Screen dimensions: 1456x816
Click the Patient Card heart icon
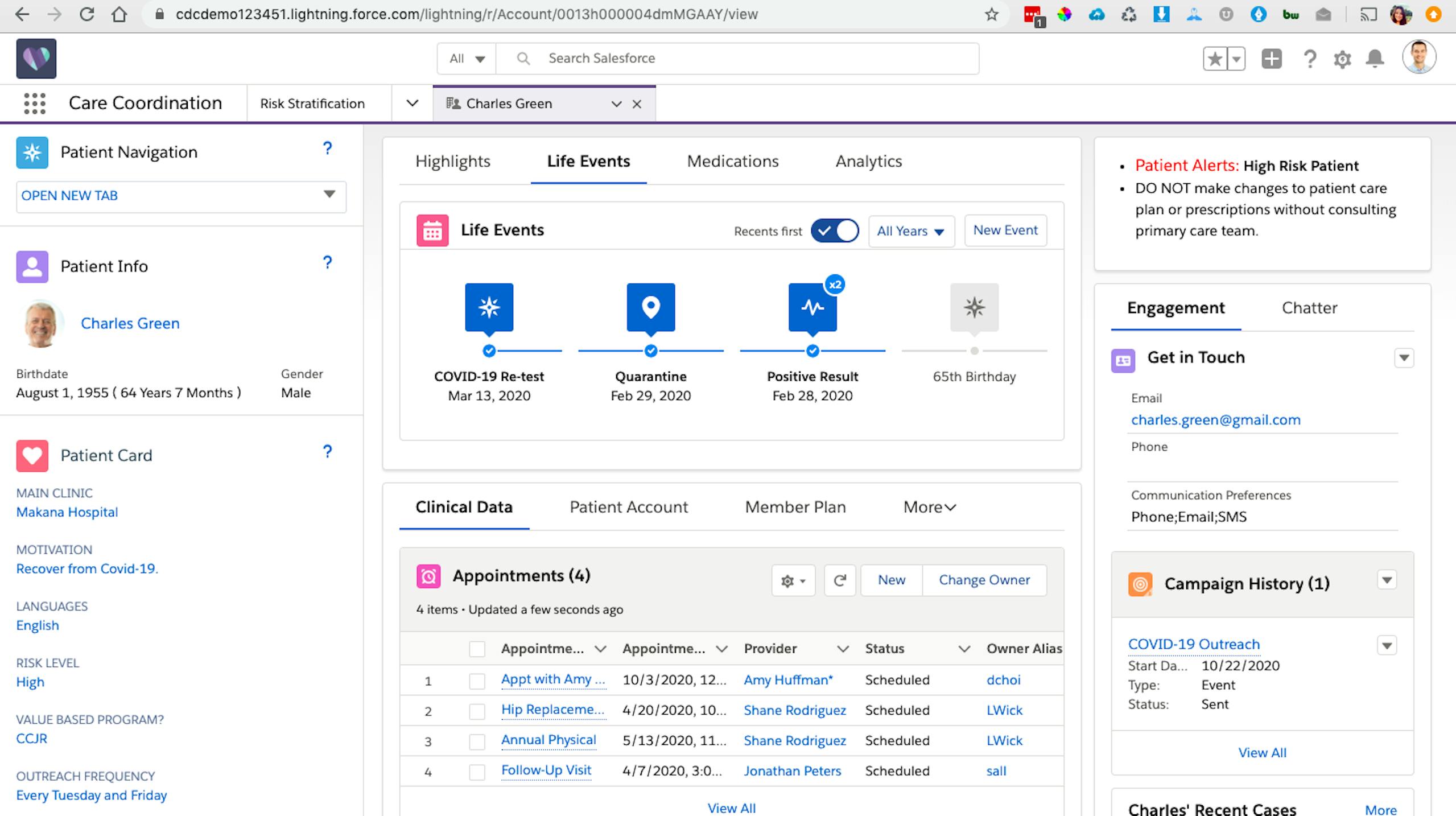32,456
